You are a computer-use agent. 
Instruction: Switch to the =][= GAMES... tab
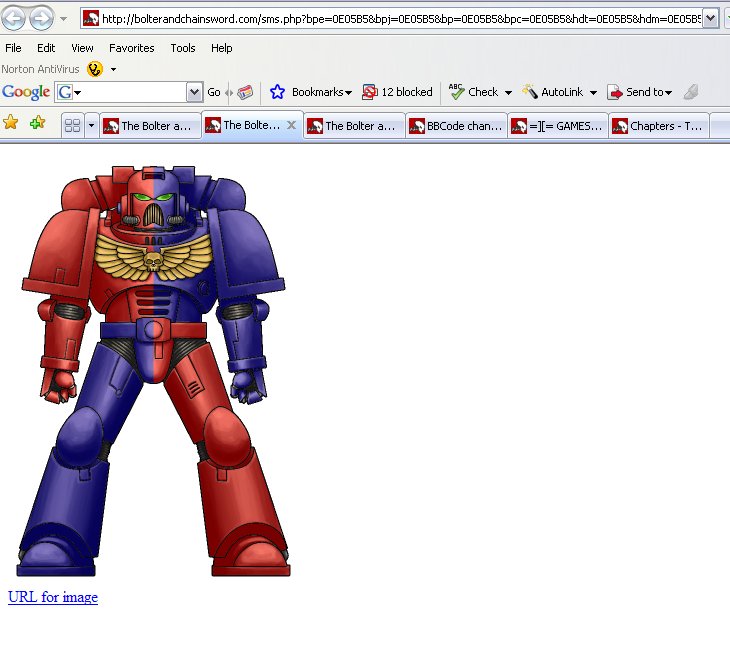click(x=558, y=126)
